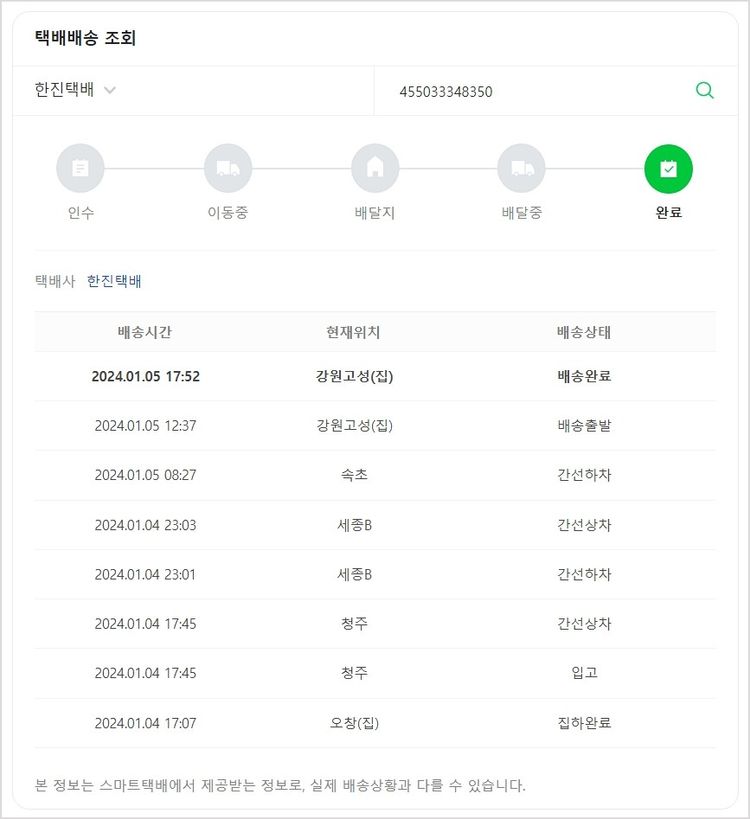The height and width of the screenshot is (819, 750).
Task: Click the 배달지 house step icon
Action: [x=375, y=168]
